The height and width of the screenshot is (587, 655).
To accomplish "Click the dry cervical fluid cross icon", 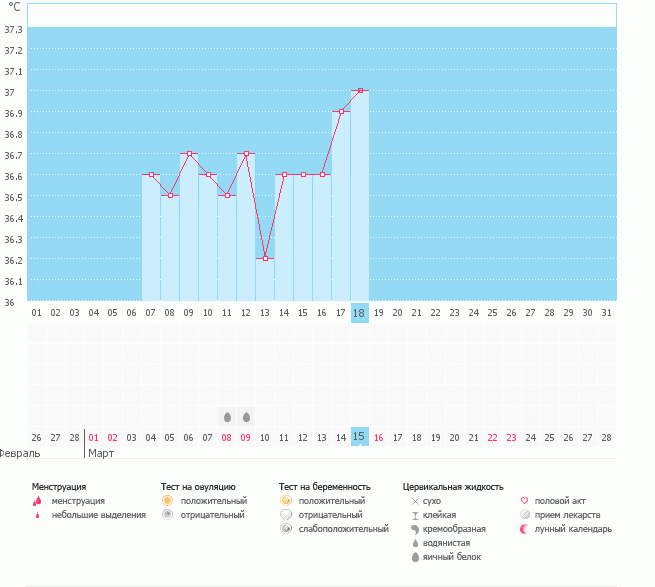I will point(415,501).
